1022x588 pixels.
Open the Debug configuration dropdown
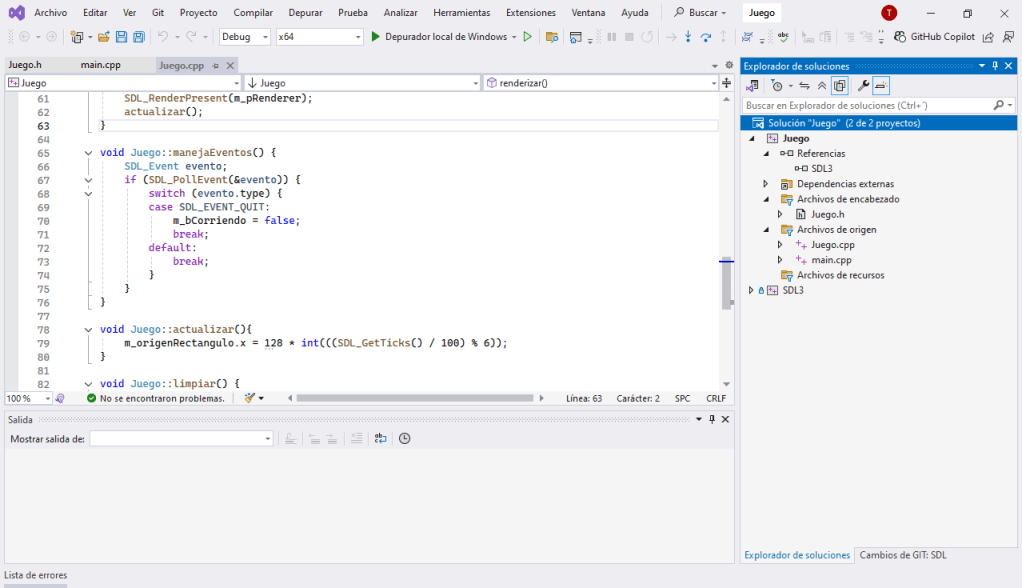click(265, 37)
